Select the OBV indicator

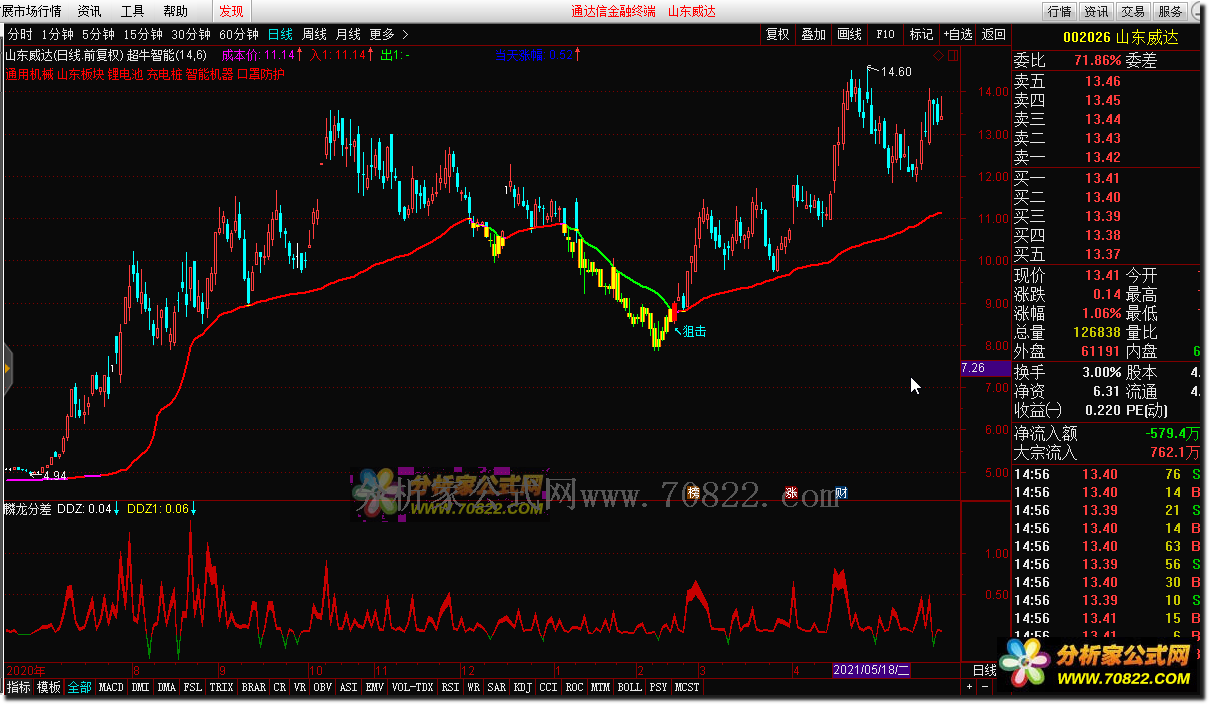tap(322, 688)
